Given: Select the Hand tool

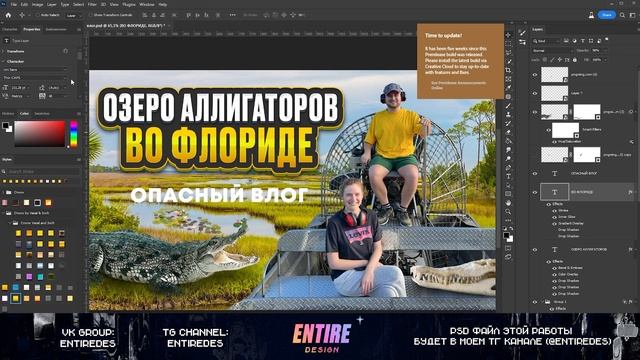Looking at the screenshot, I should pyautogui.click(x=508, y=203).
